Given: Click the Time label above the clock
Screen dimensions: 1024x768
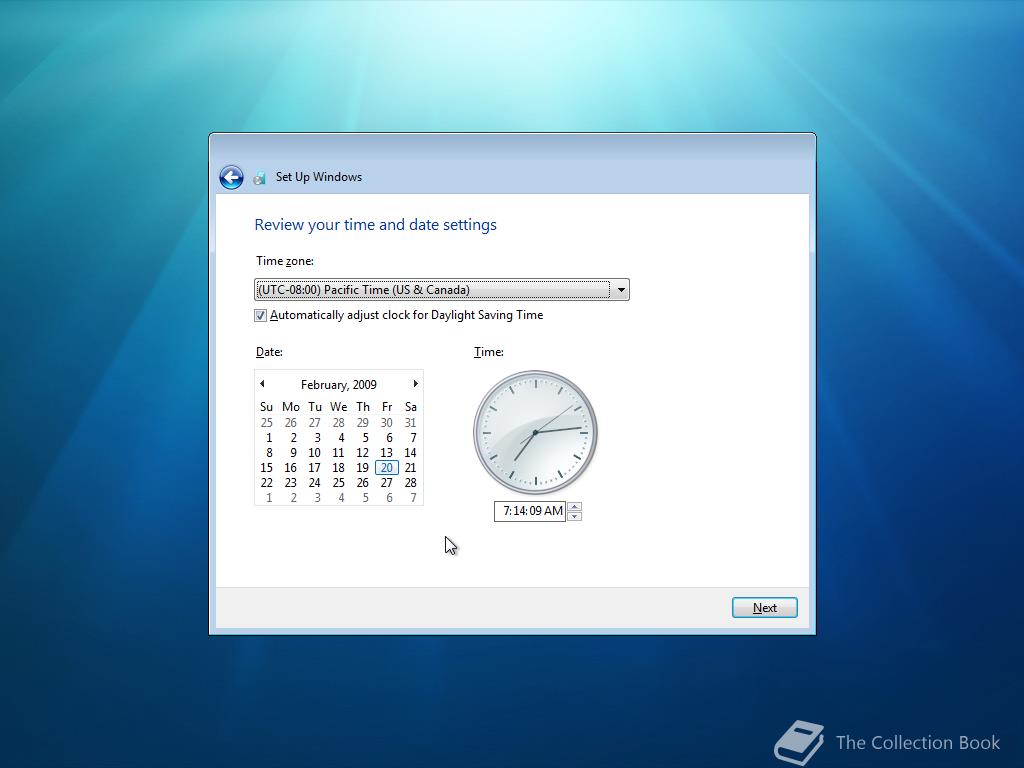Looking at the screenshot, I should click(x=488, y=351).
